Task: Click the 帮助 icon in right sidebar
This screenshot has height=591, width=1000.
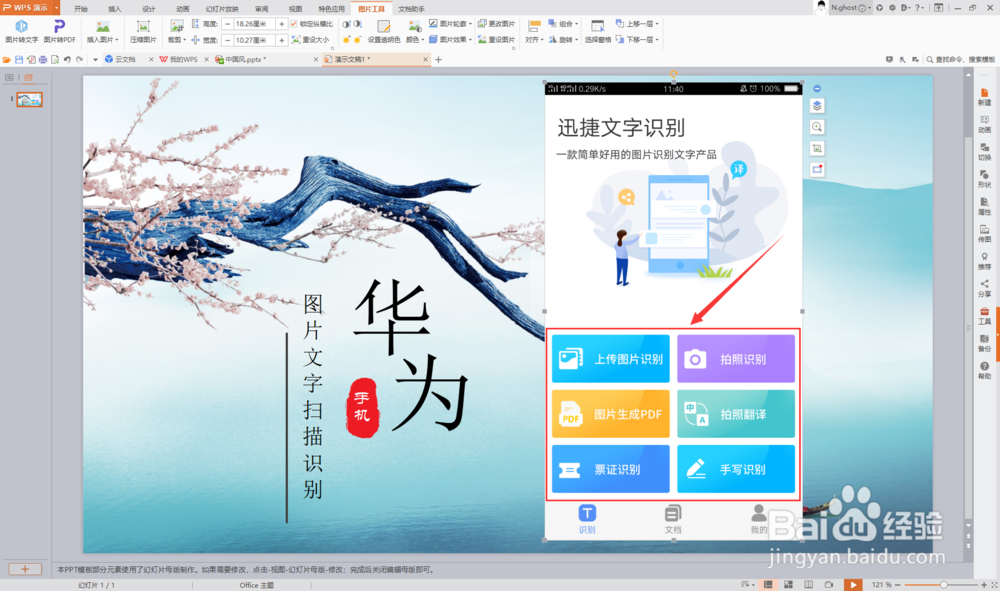Action: [x=985, y=370]
